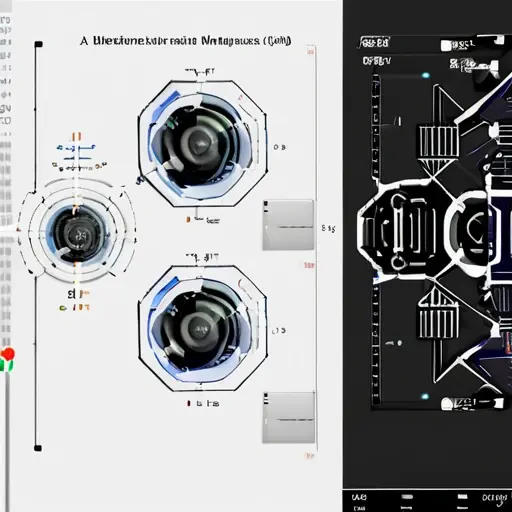Click the black square handle atop the vertical line

tap(39, 44)
